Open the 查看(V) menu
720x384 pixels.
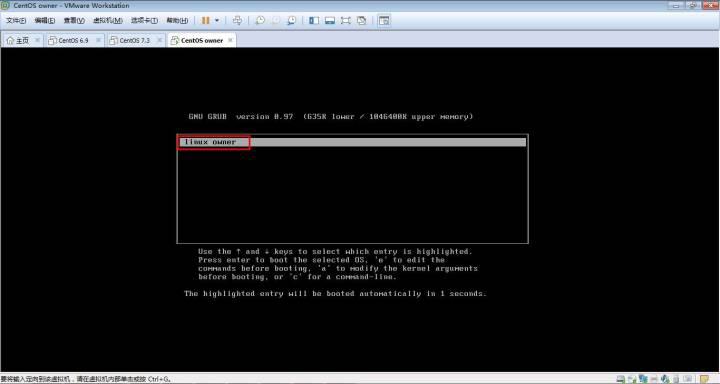point(74,20)
